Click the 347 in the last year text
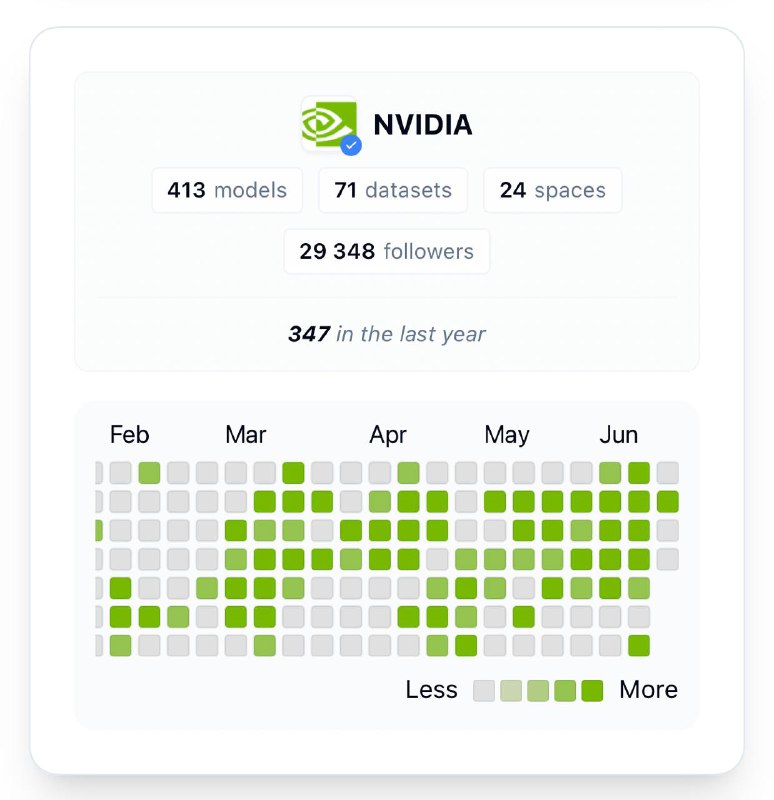 click(387, 334)
